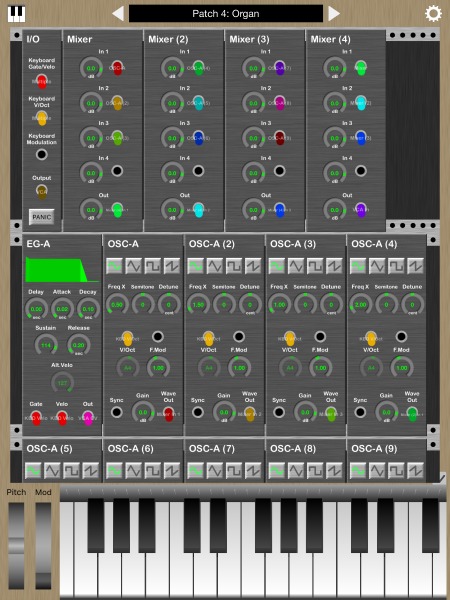The width and height of the screenshot is (450, 600).
Task: Select sine waveform on OSC-A
Action: 114,266
